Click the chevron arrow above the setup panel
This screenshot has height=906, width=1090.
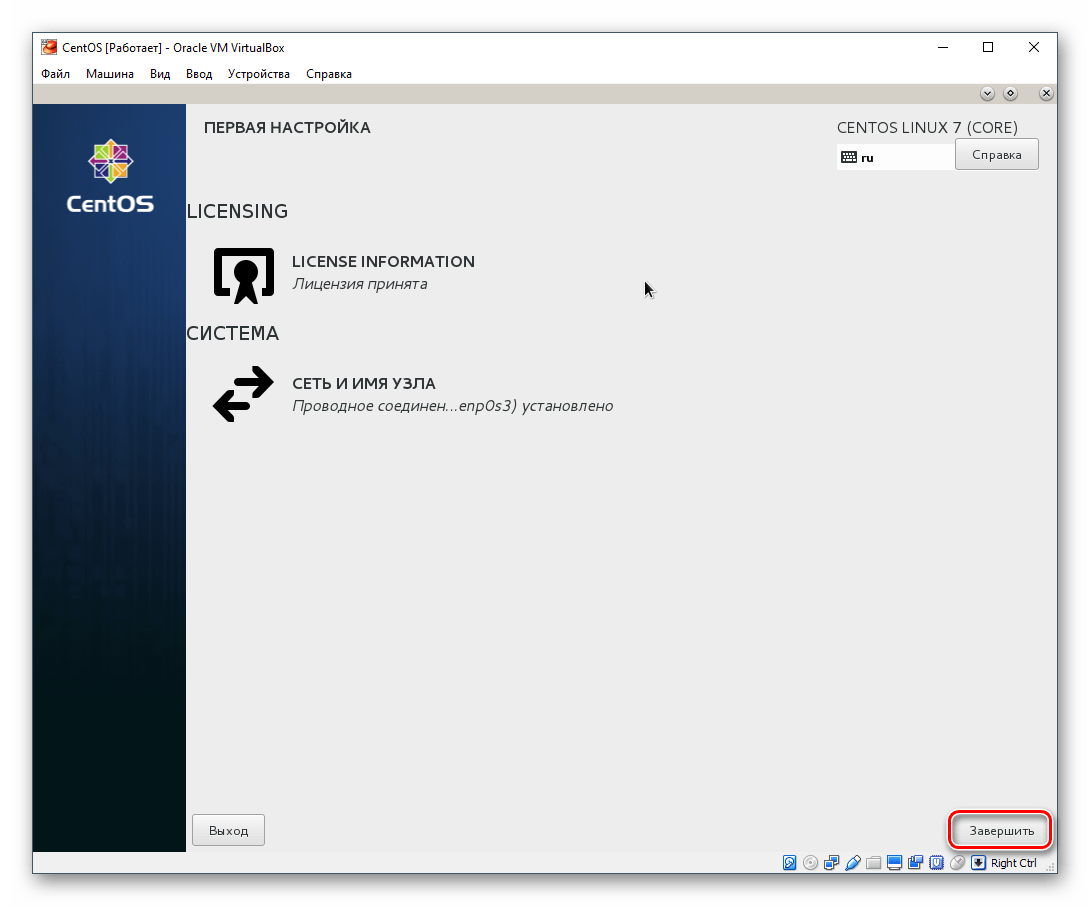point(987,93)
